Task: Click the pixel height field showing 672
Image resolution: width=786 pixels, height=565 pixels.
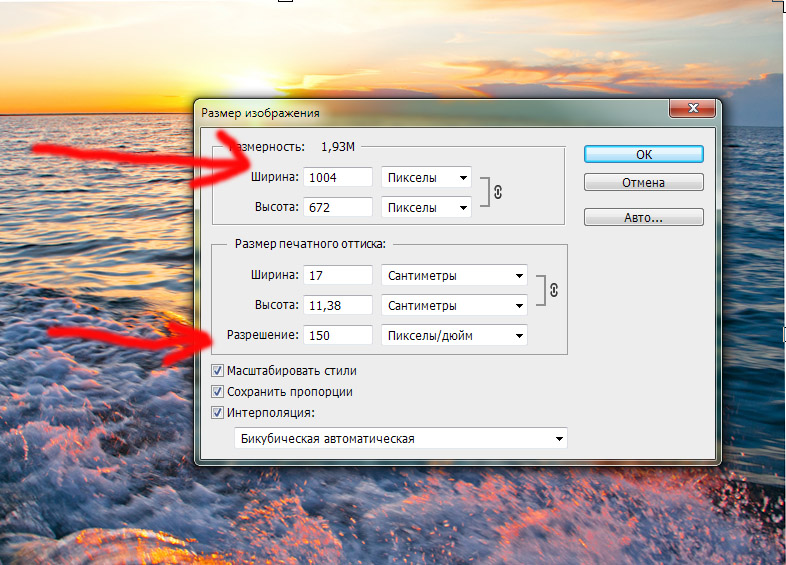Action: (338, 208)
